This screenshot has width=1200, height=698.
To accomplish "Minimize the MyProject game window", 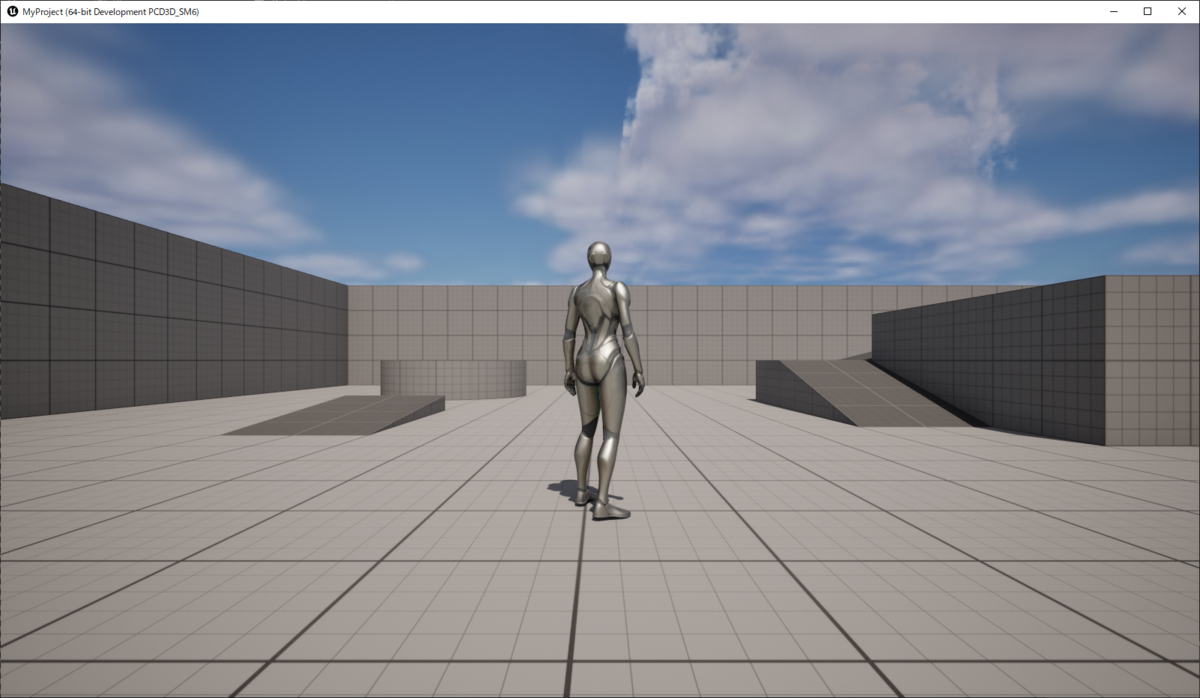I will pyautogui.click(x=1114, y=11).
